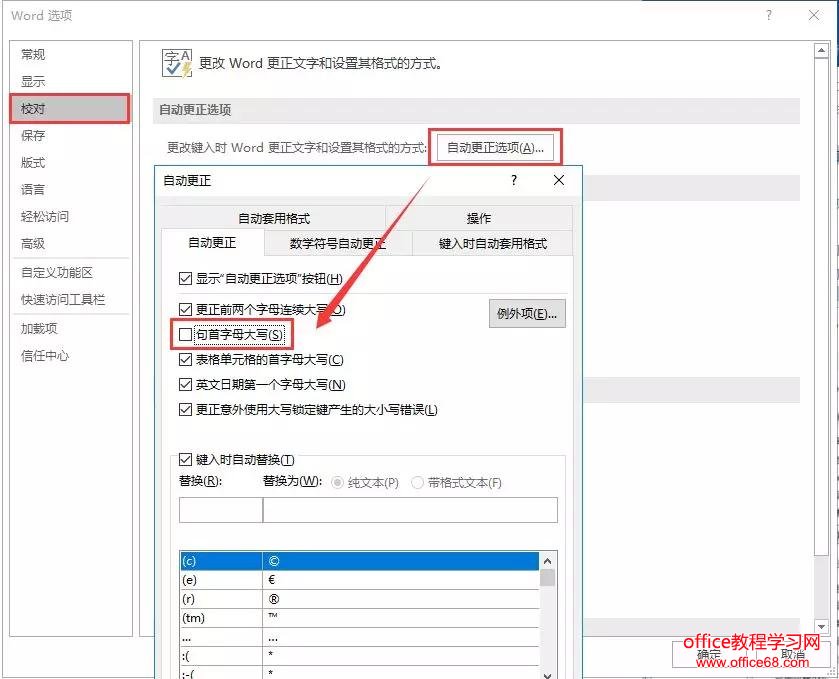839x679 pixels.
Task: Select the (e) euro replacement row
Action: click(x=360, y=580)
